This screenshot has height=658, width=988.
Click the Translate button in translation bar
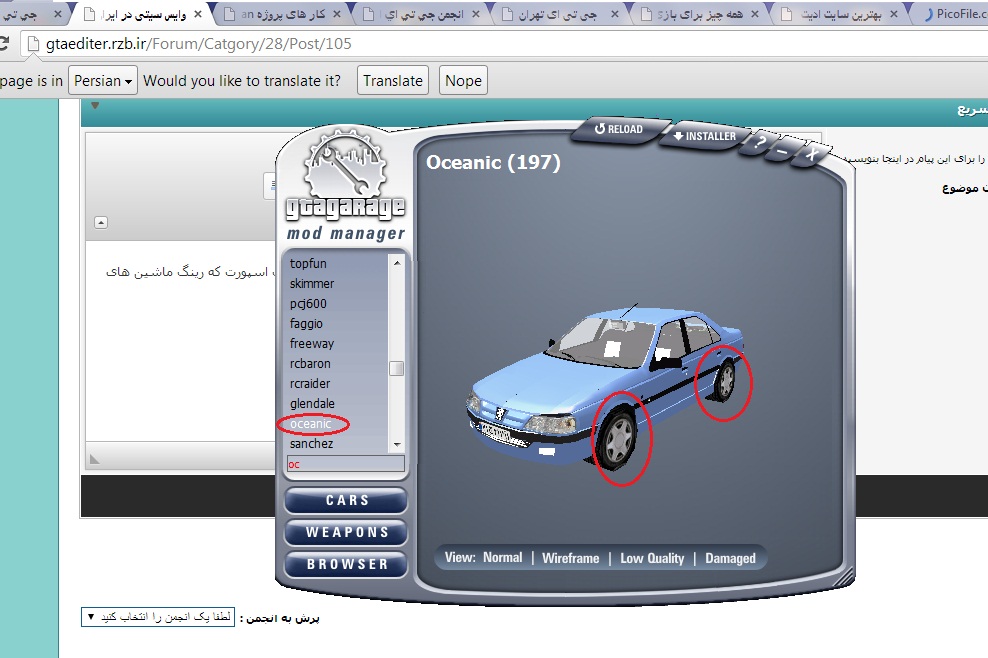[x=393, y=81]
